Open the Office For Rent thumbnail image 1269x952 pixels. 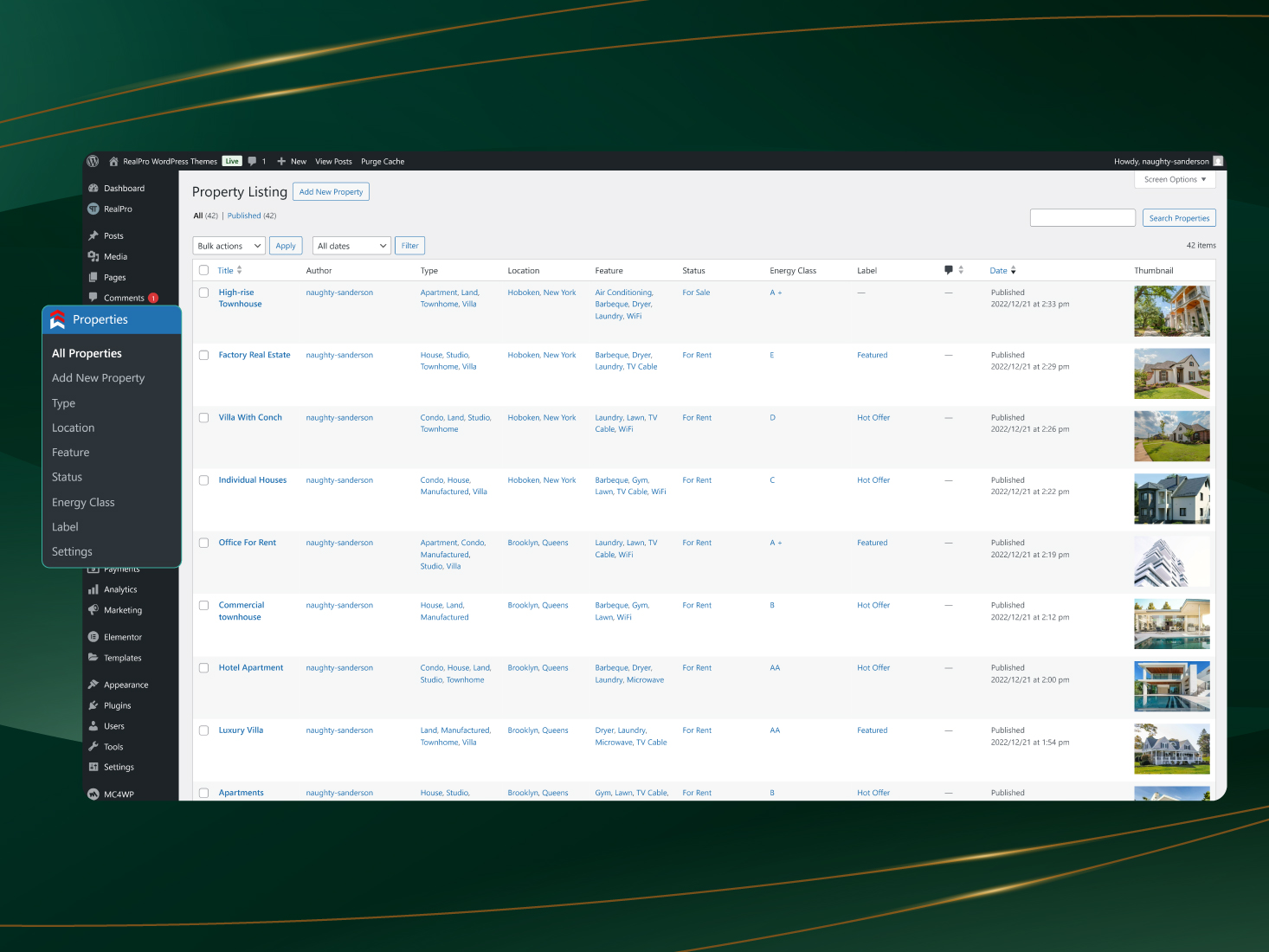[x=1172, y=561]
